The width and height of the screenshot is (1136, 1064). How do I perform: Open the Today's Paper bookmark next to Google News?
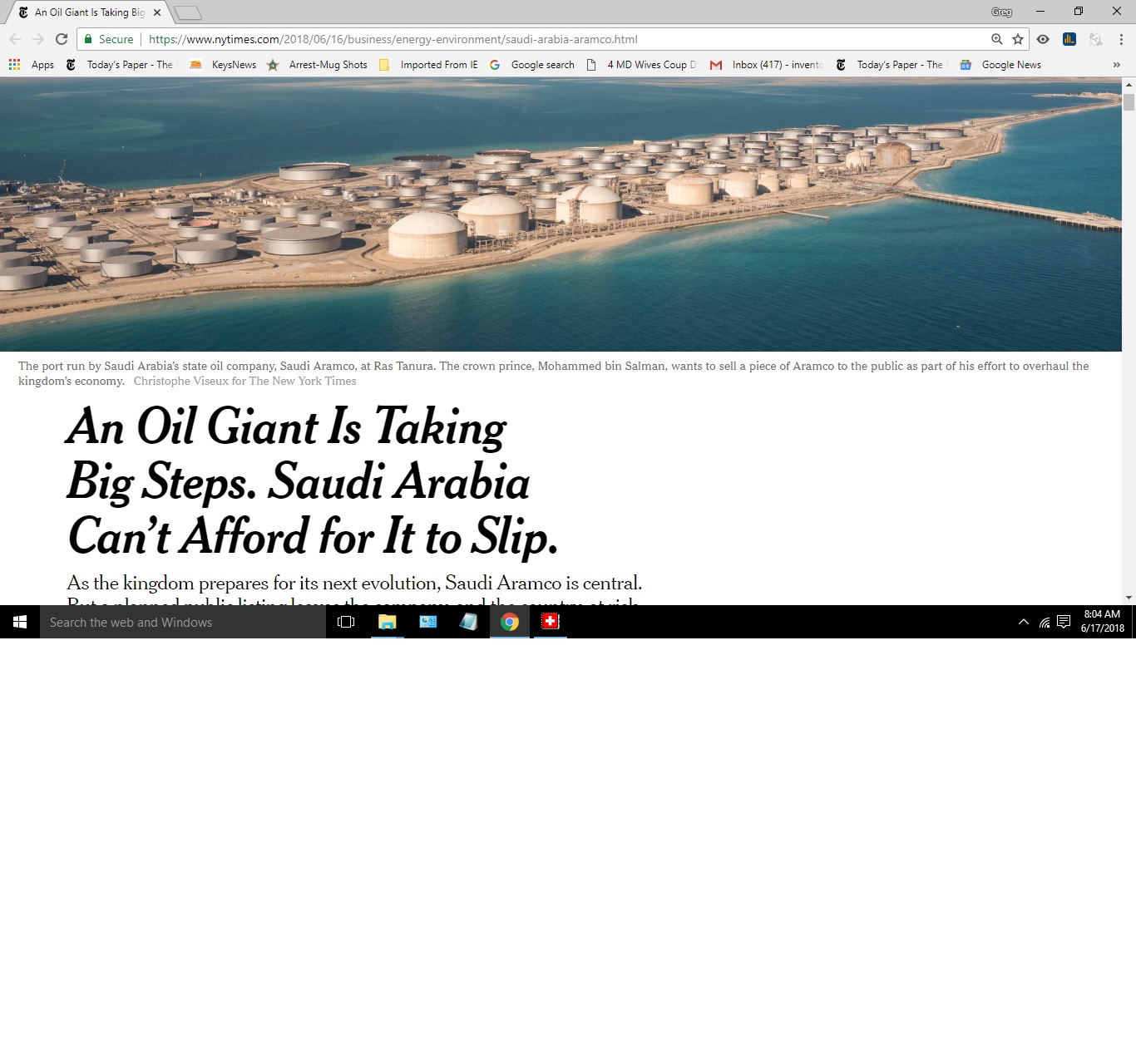[892, 65]
